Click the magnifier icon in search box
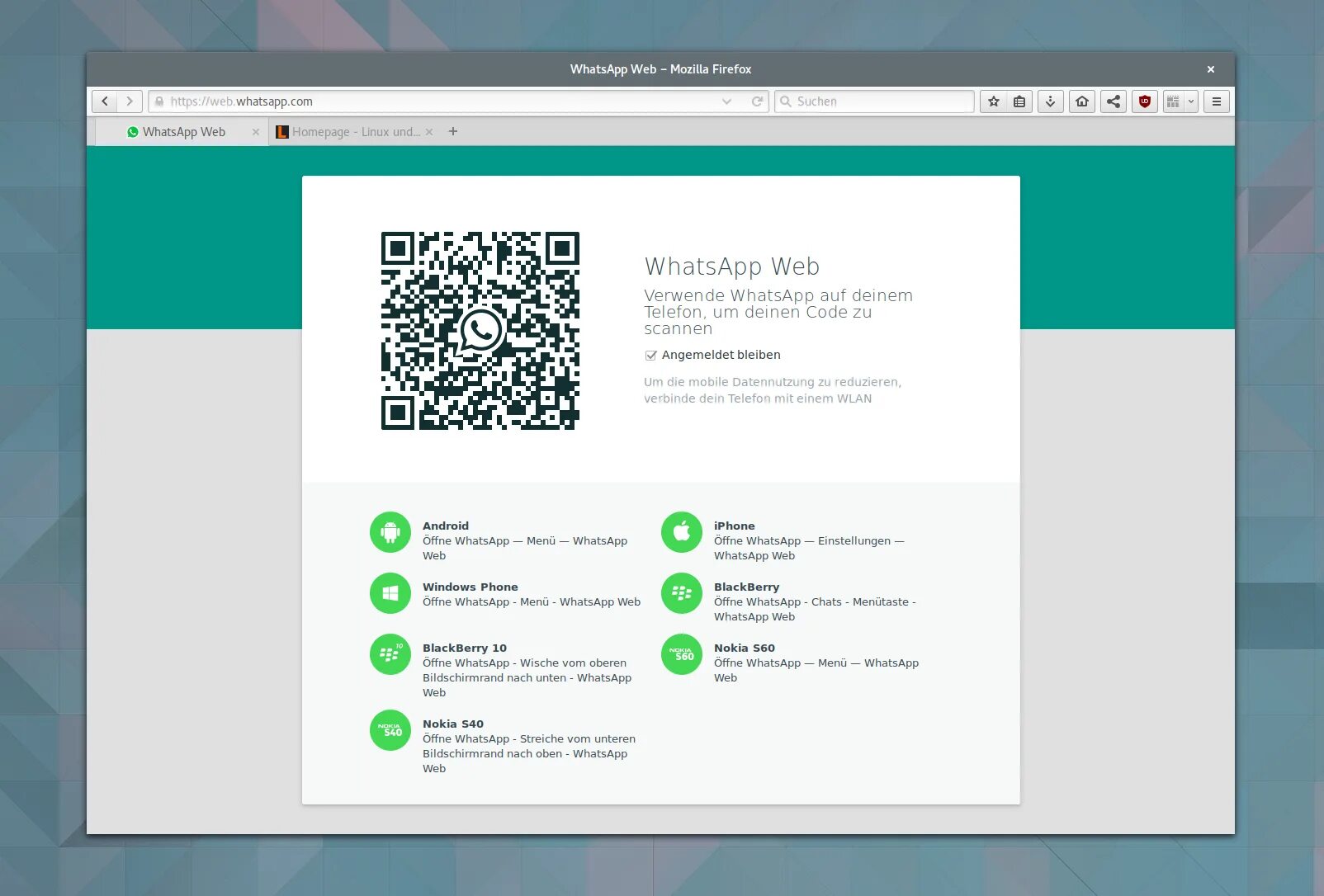This screenshot has height=896, width=1324. (x=786, y=101)
